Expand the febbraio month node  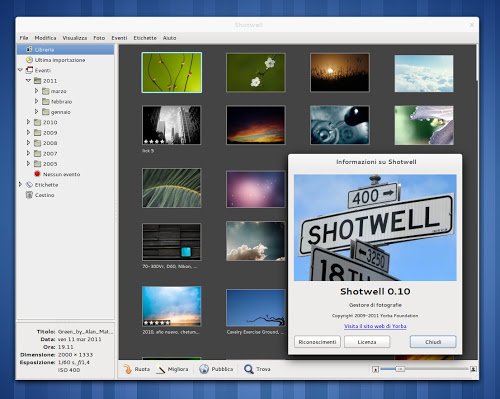36,101
